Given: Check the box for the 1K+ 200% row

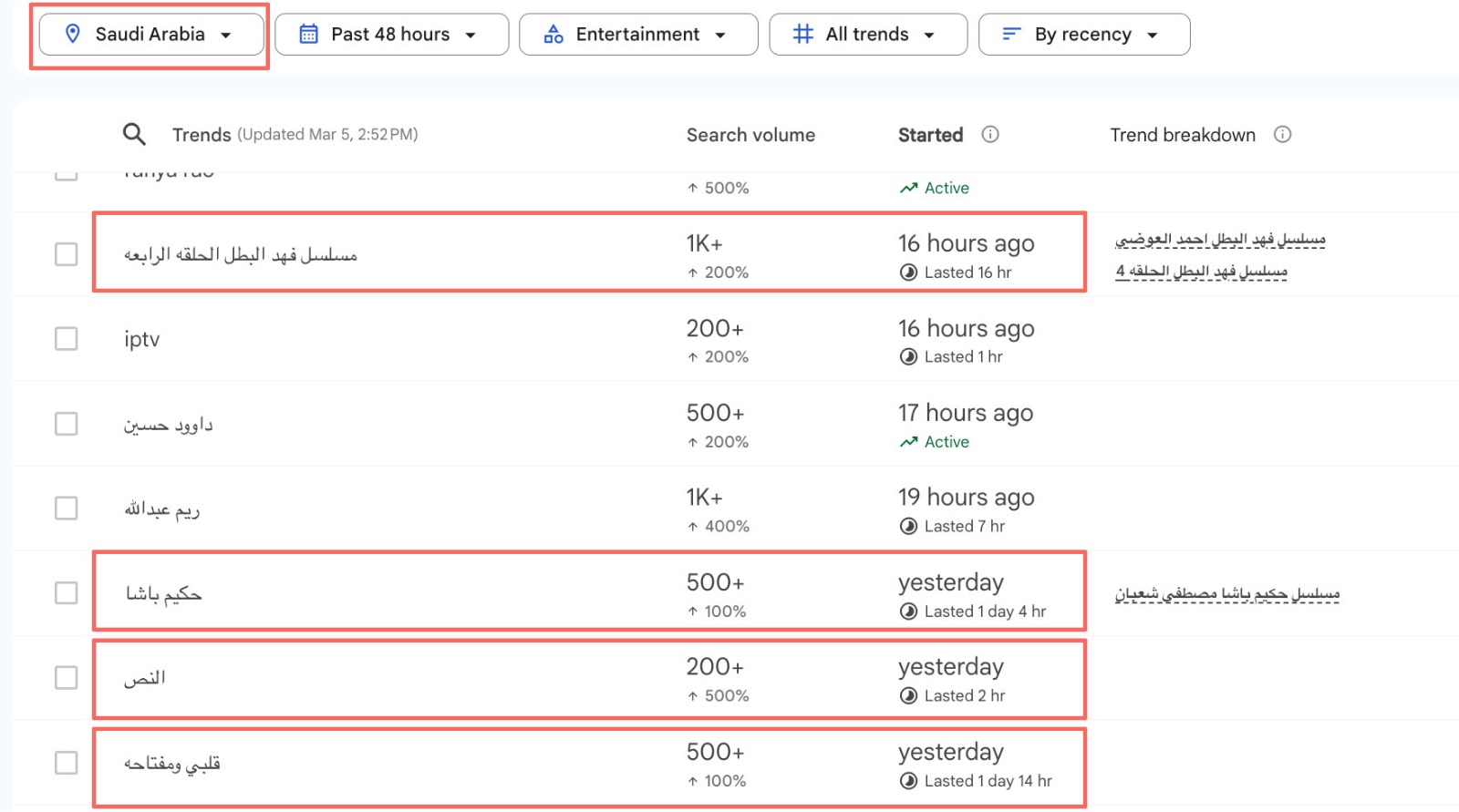Looking at the screenshot, I should tap(67, 254).
